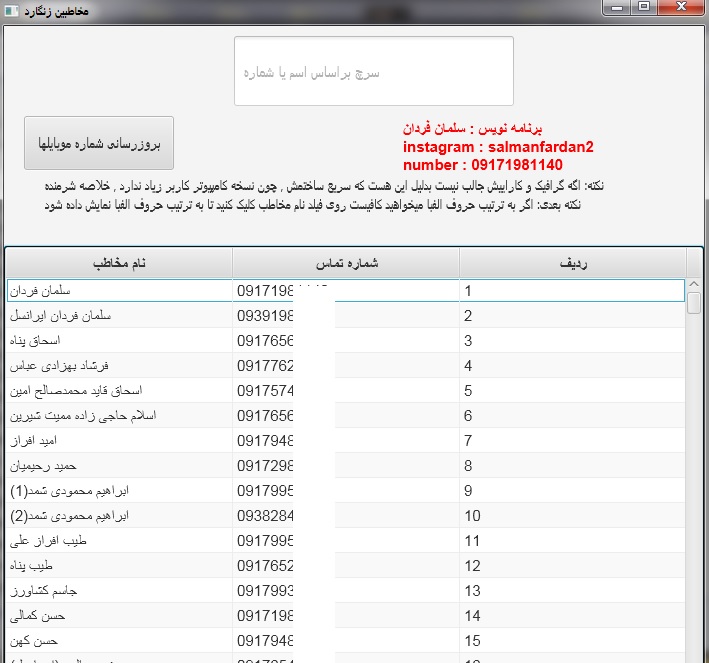Image resolution: width=709 pixels, height=663 pixels.
Task: Click phone number cell starting 0939198
Action: pos(346,316)
